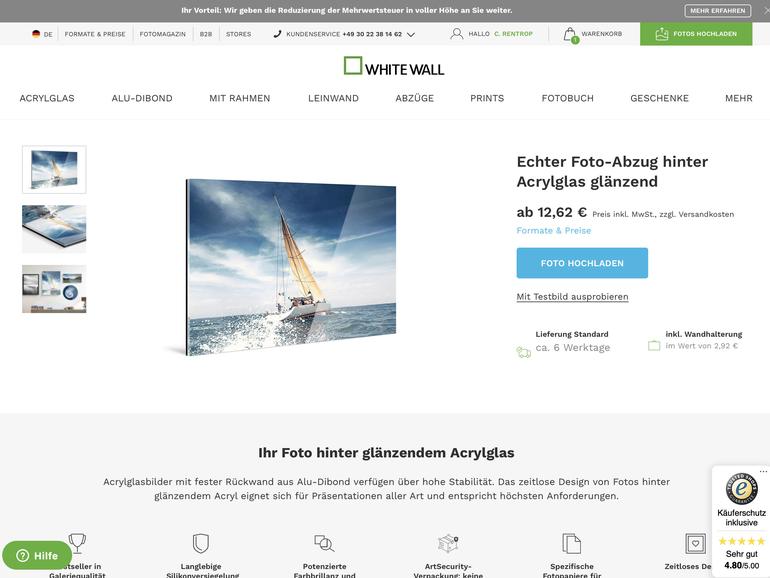Click MEHR ERFAHREN in the banner
This screenshot has width=770, height=578.
717,10
